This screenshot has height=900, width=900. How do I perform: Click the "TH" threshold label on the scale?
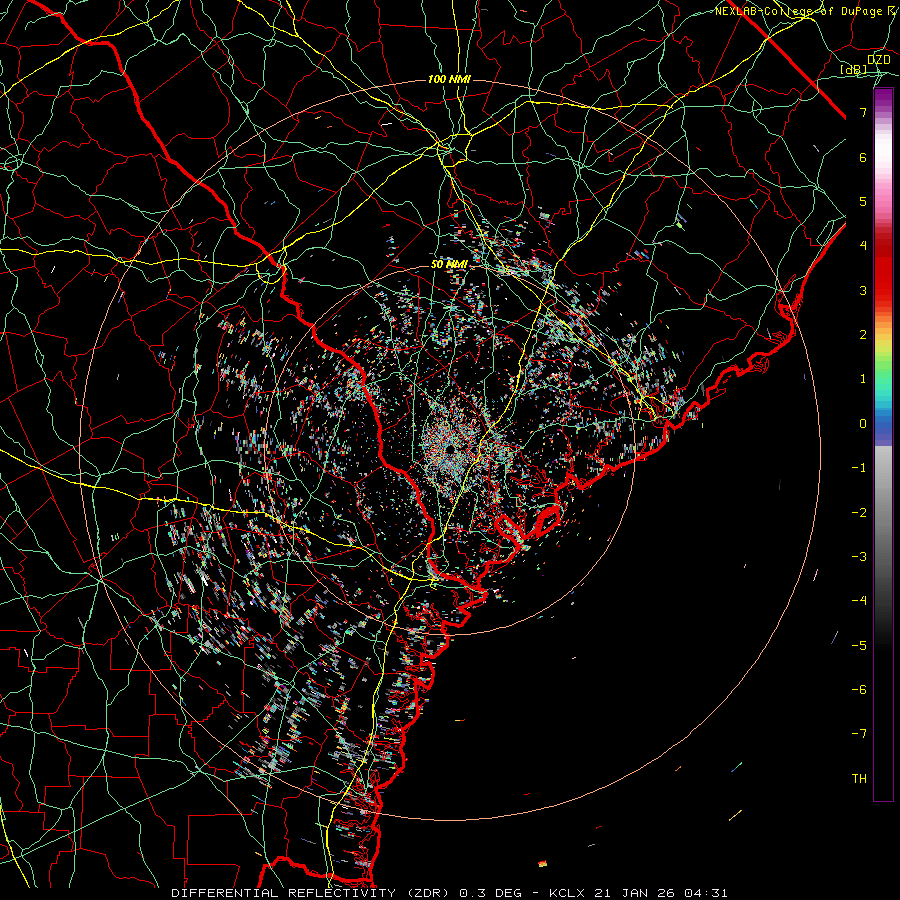coord(859,779)
